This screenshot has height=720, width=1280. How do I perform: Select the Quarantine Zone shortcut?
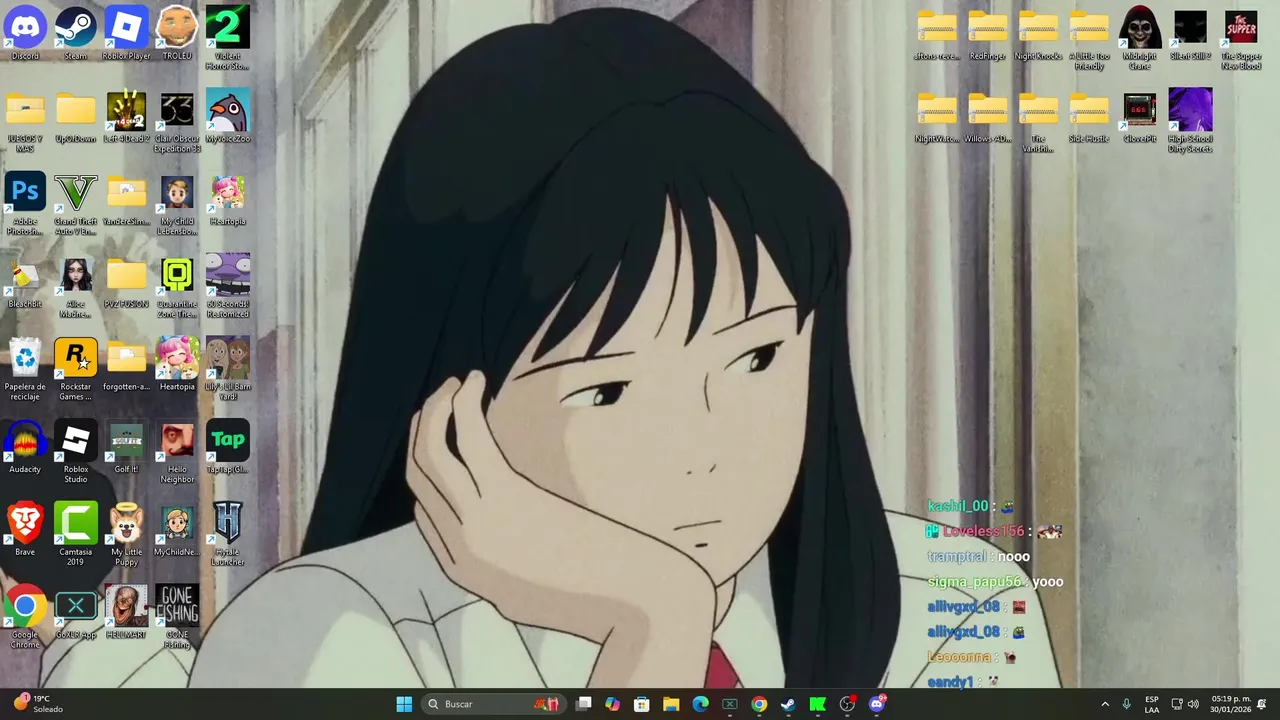[177, 287]
